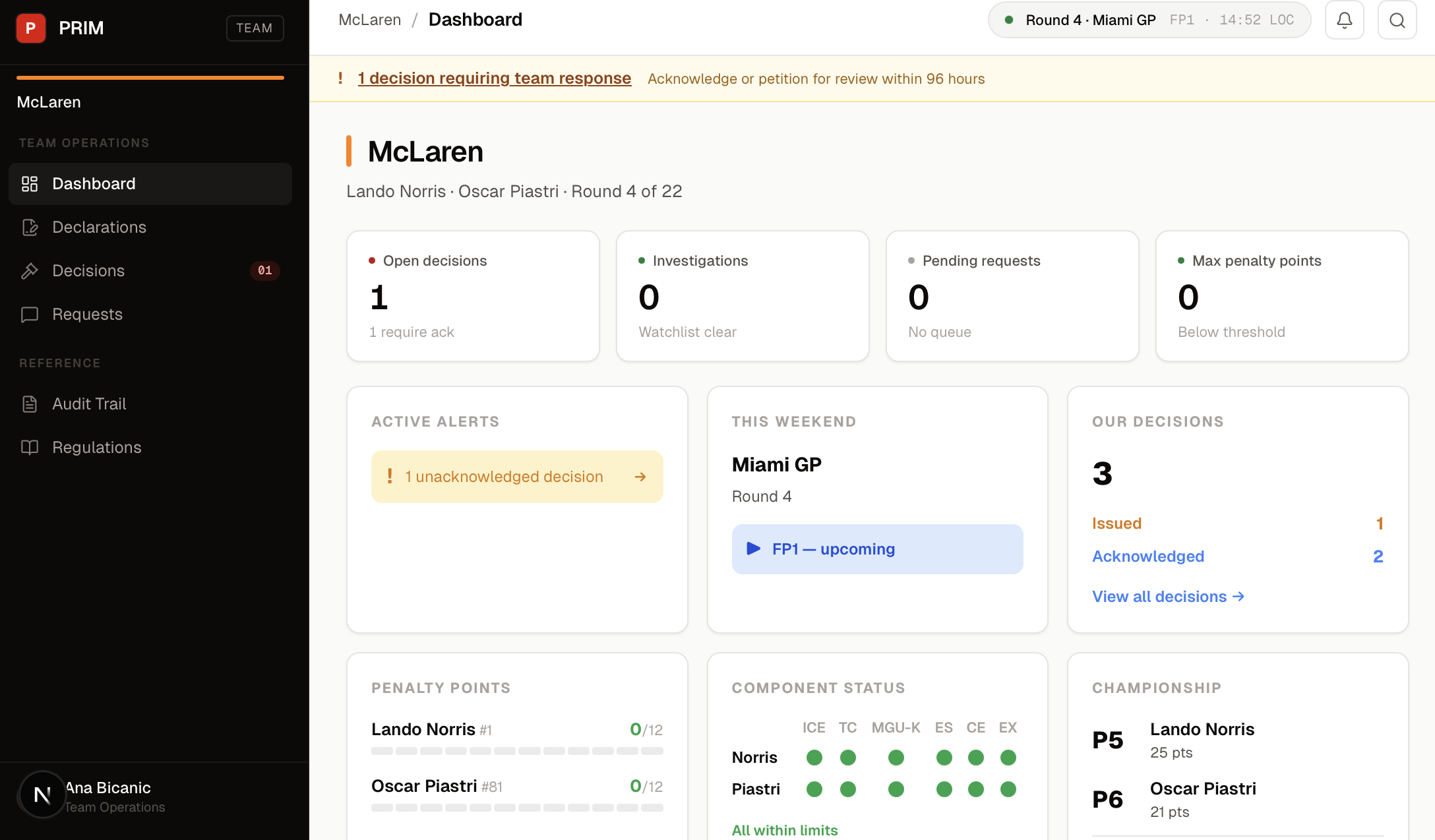1435x840 pixels.
Task: Open the unacknowledged decision alert arrow
Action: click(640, 477)
